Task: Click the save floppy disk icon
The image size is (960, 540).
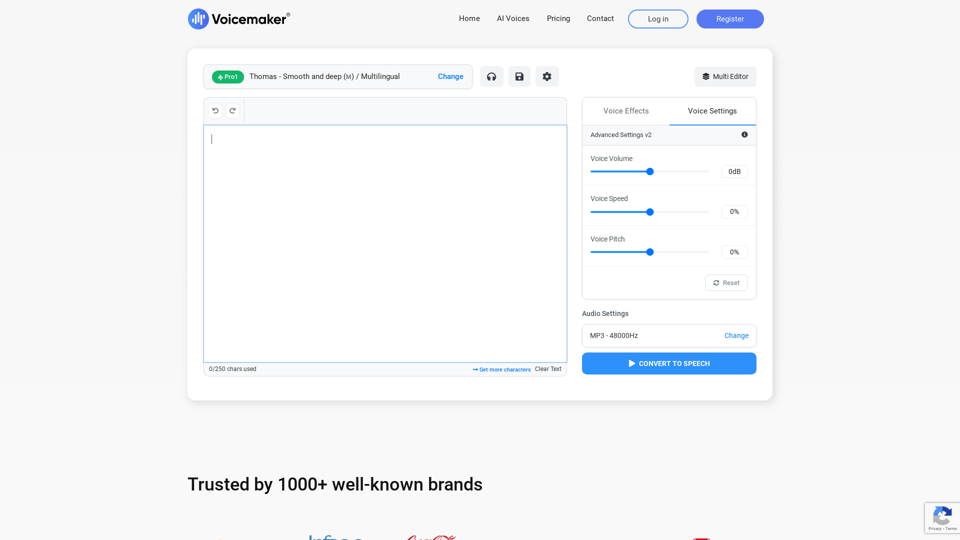Action: [x=519, y=77]
